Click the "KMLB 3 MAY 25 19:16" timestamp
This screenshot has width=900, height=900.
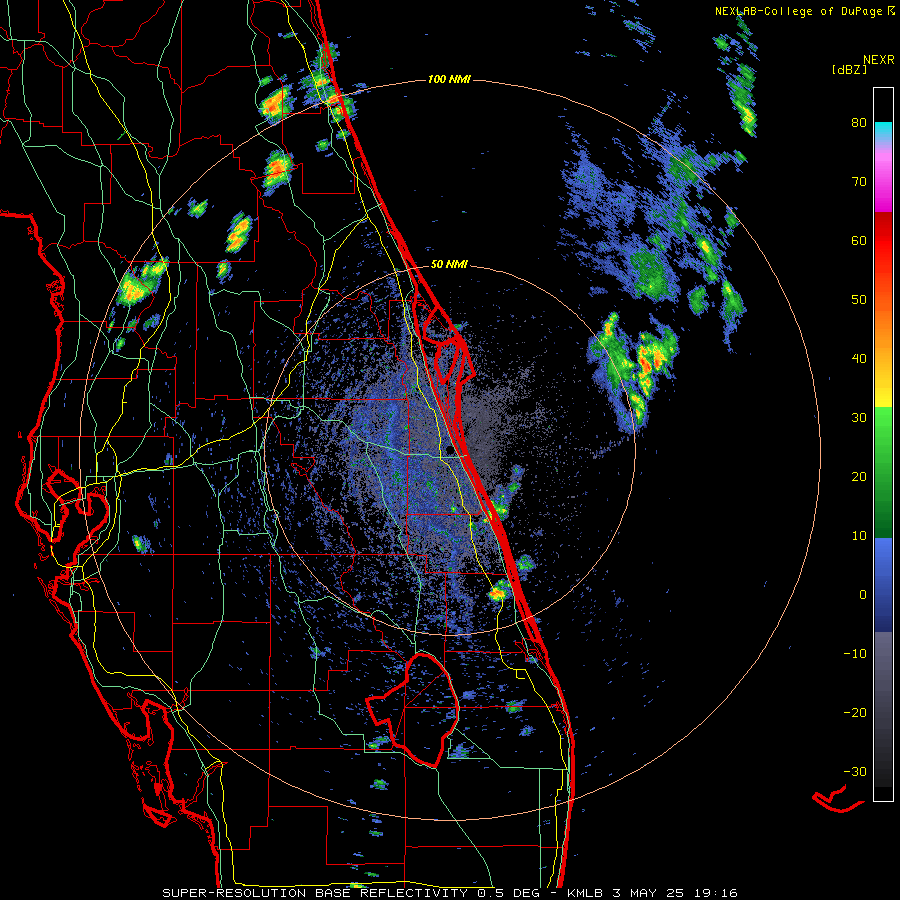pyautogui.click(x=652, y=893)
